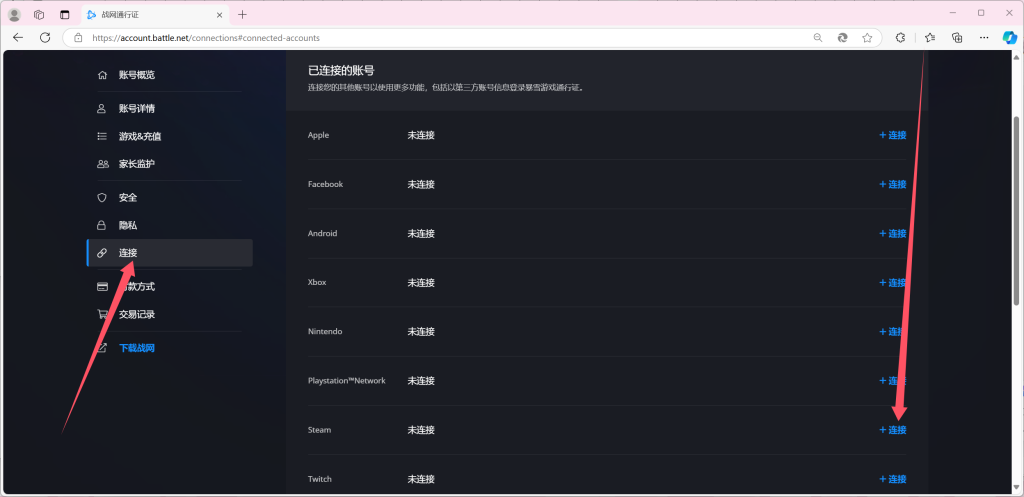View site information lock icon
1024x497 pixels.
(x=78, y=38)
